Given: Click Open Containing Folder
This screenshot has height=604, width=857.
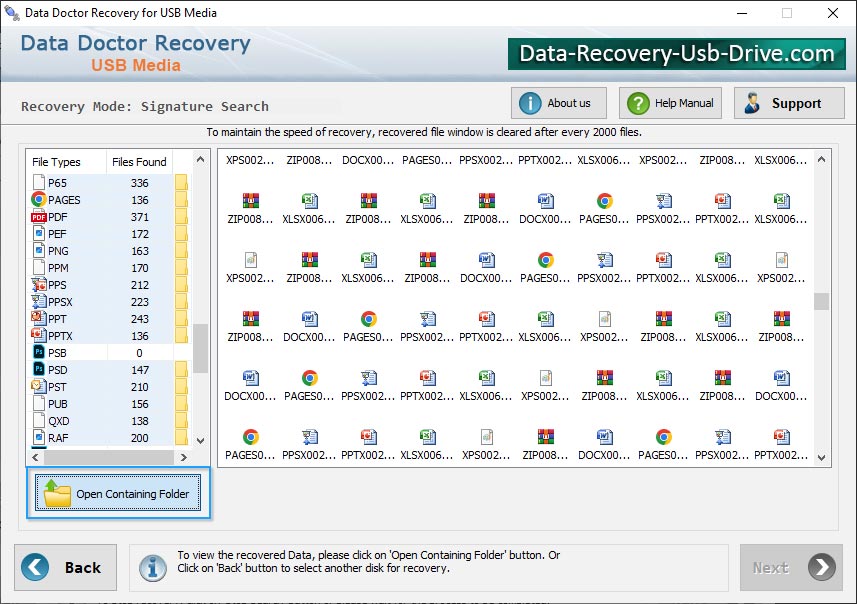Looking at the screenshot, I should click(x=117, y=493).
